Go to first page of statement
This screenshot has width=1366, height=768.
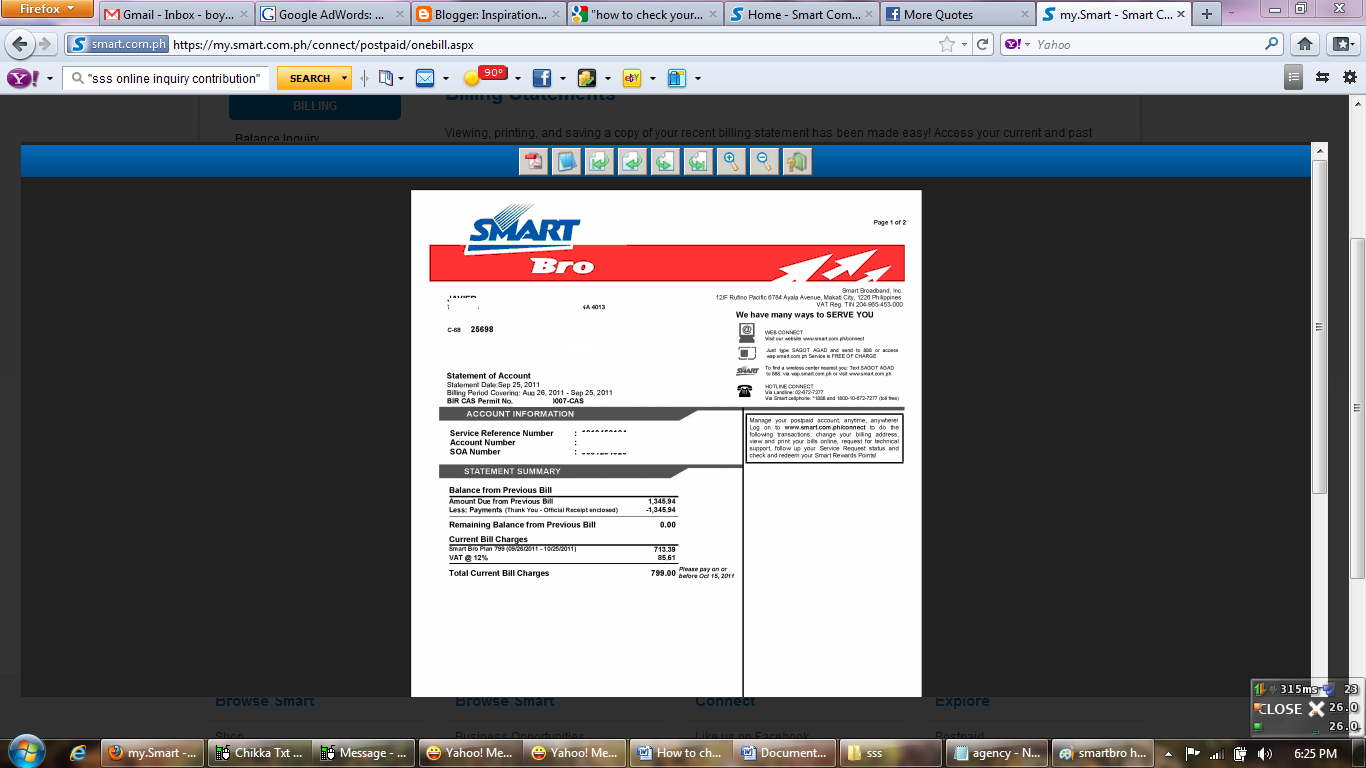[599, 161]
